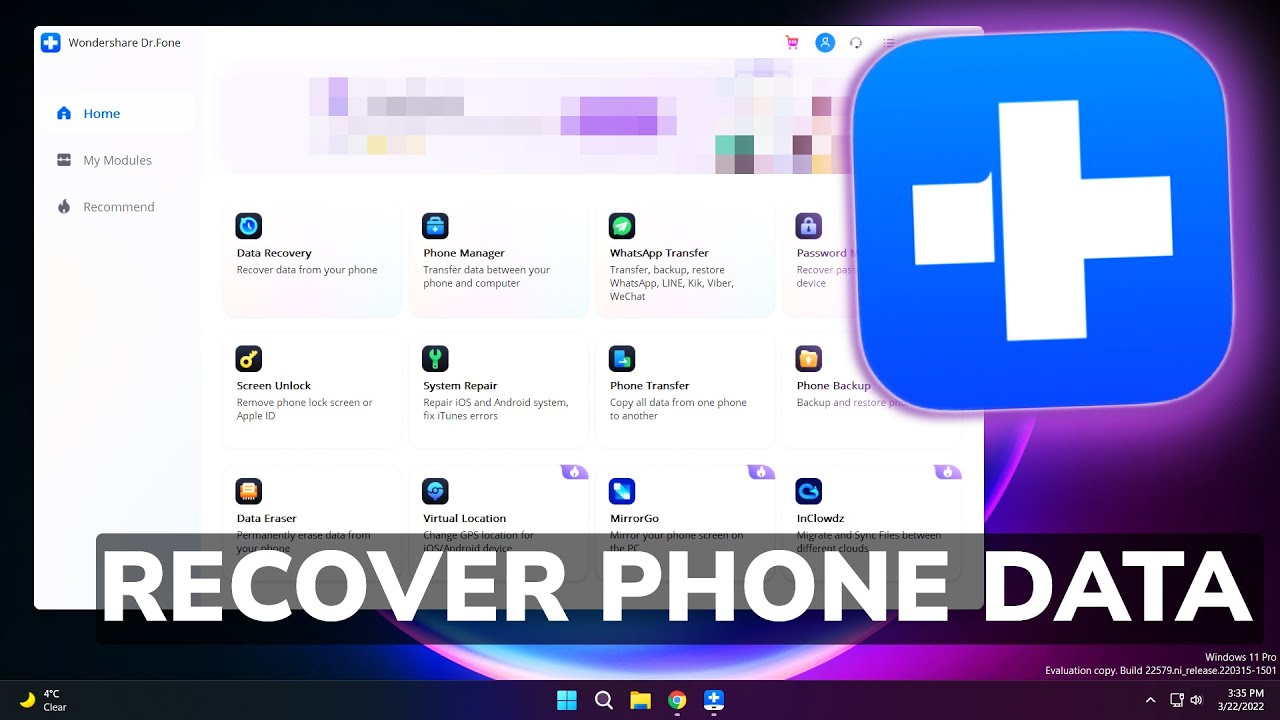Click 'Remove phone lock screen or Apple ID' text

[305, 409]
